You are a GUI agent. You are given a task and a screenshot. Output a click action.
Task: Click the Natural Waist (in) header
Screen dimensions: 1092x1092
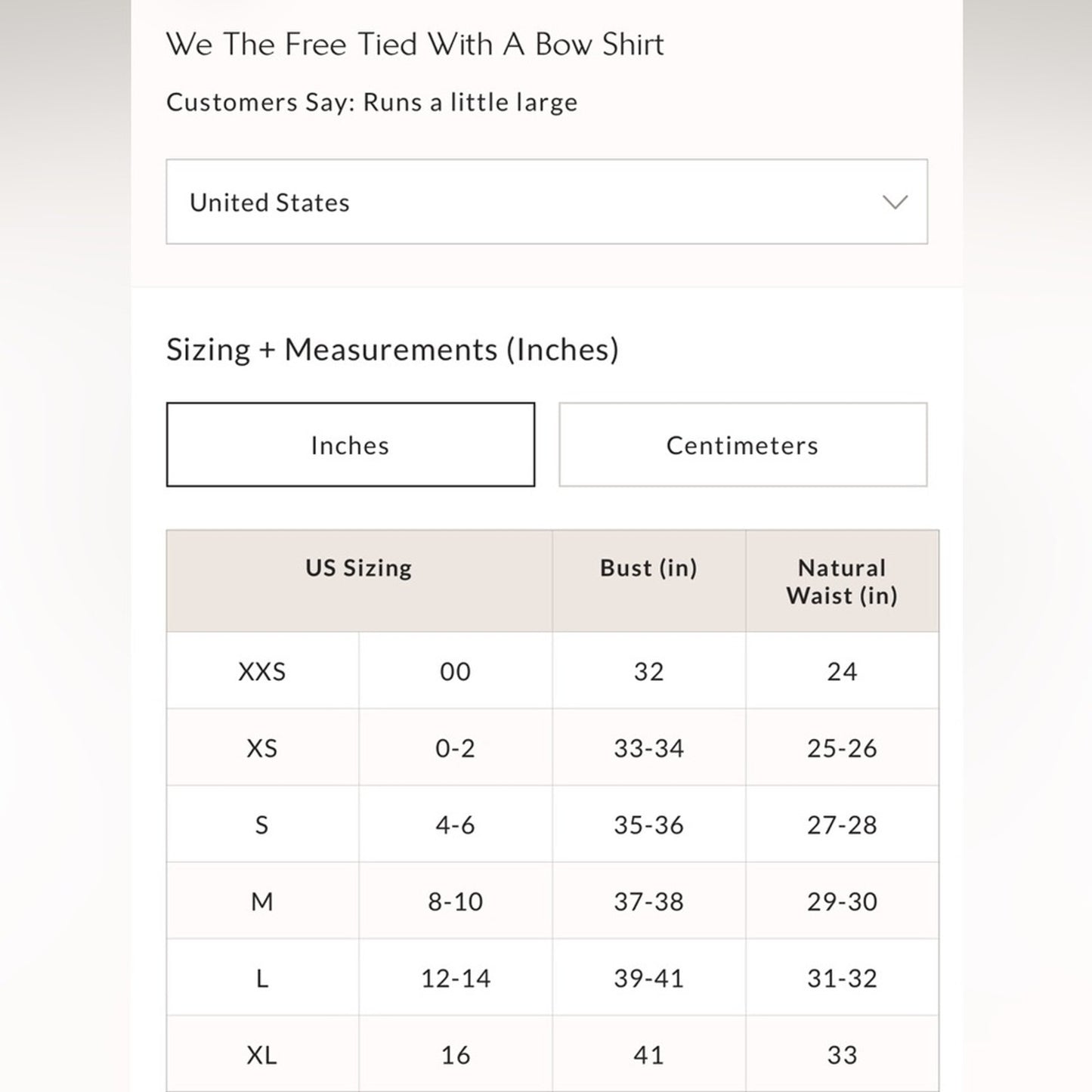[842, 581]
